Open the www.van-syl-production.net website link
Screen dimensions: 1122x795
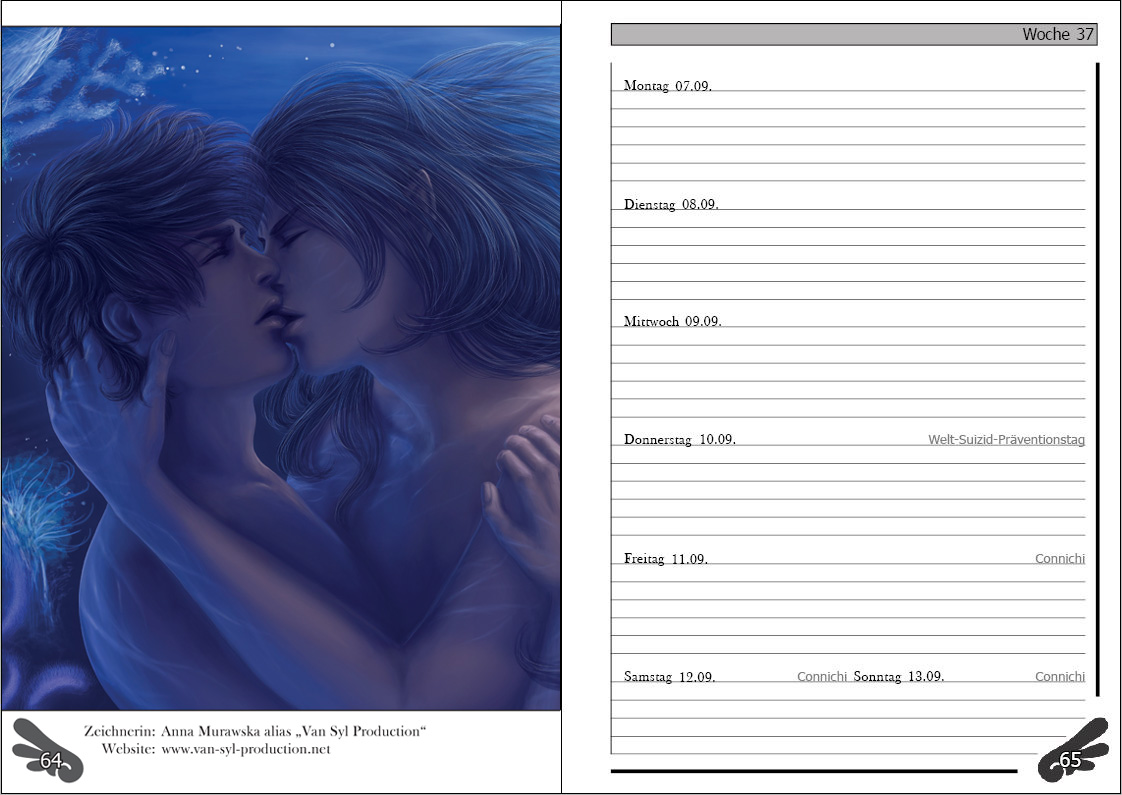[x=245, y=749]
